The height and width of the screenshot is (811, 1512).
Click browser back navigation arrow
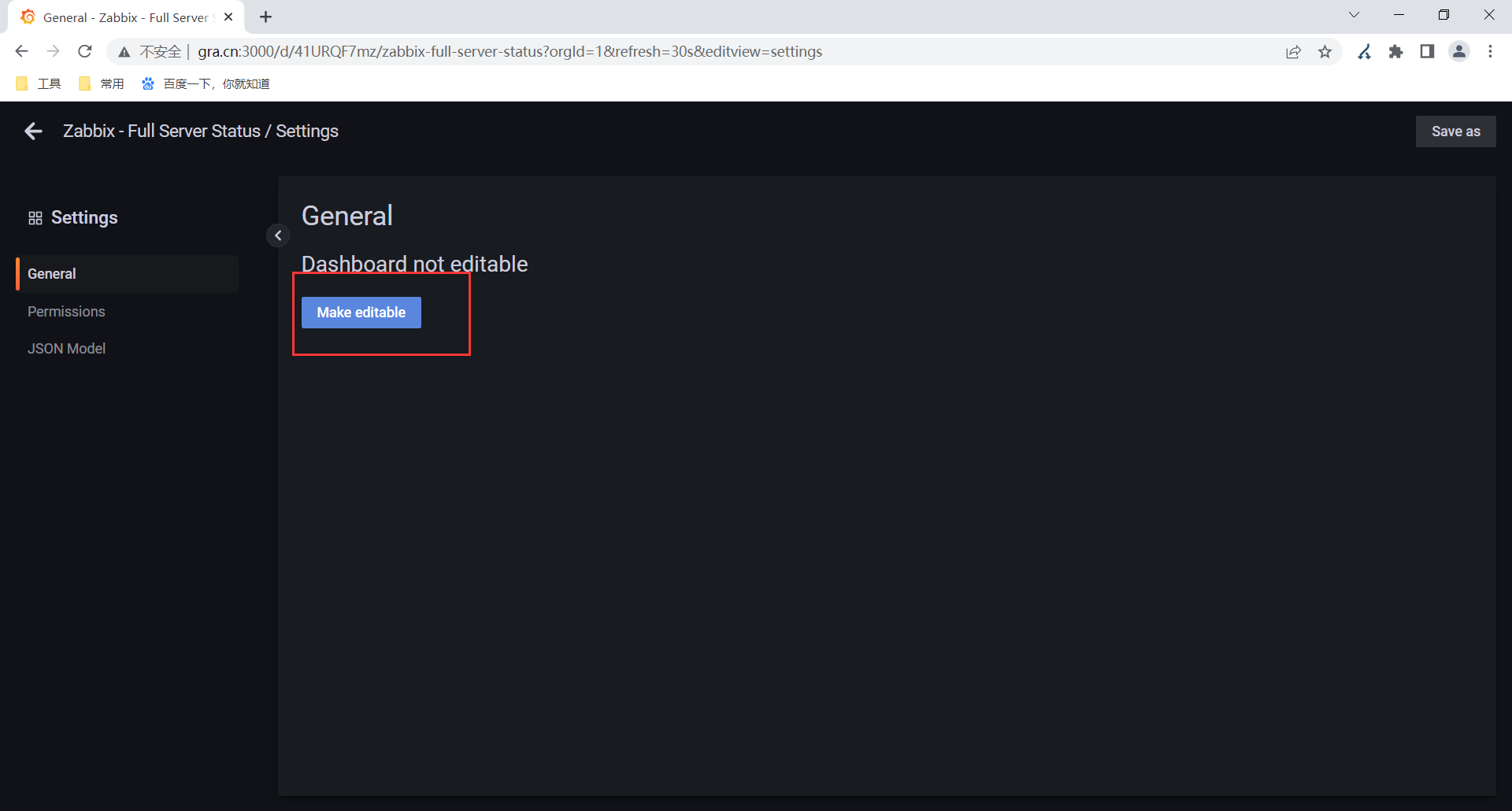(21, 51)
